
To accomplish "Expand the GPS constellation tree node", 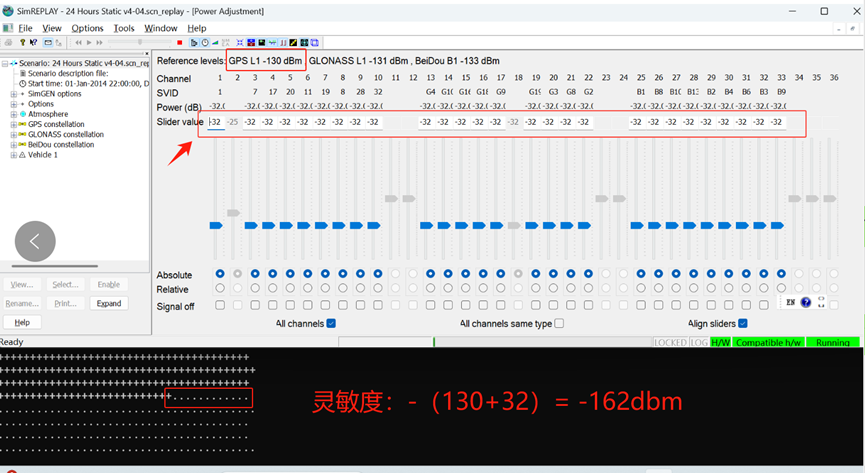I will click(x=12, y=124).
